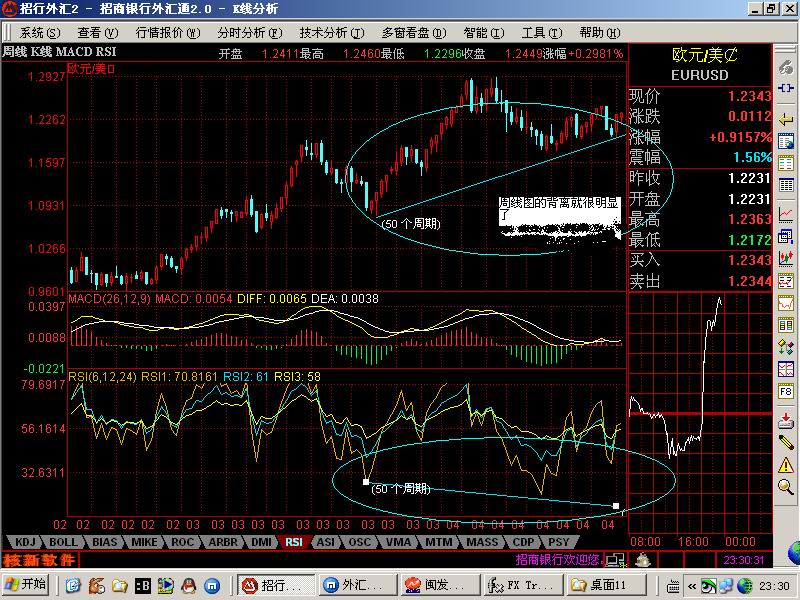Switch to the ASI indicator tab
This screenshot has height=600, width=800.
pos(326,542)
